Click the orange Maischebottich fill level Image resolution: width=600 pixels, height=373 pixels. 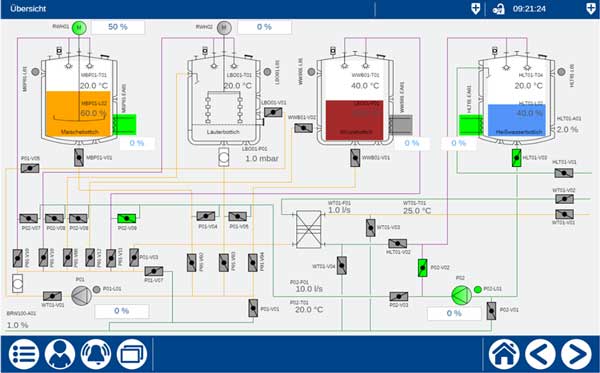point(78,114)
